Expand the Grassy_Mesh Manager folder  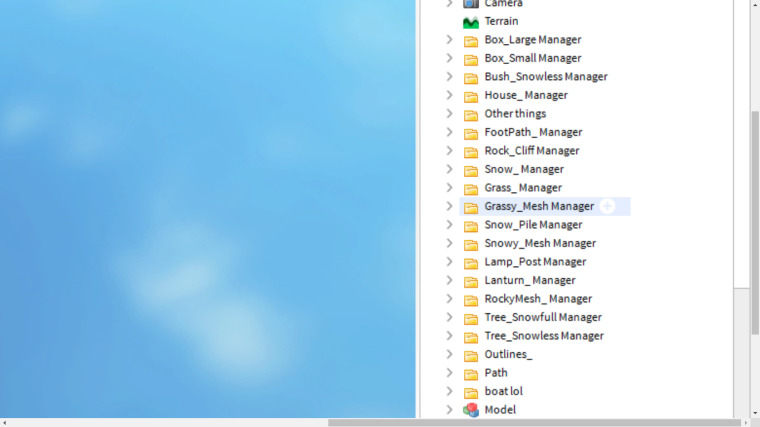[449, 206]
